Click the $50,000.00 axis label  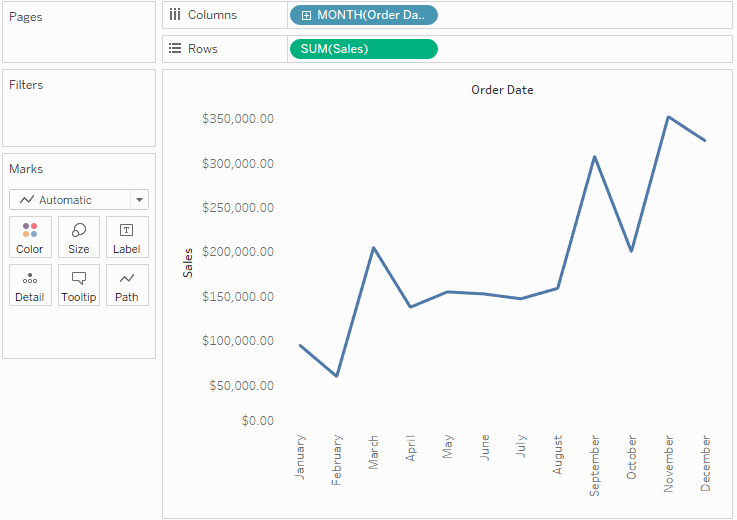click(x=242, y=386)
